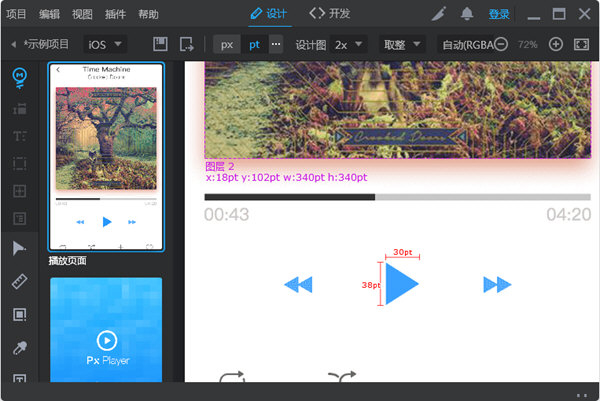Screen dimensions: 600x401
Task: Click the playback progress bar on canvas
Action: click(397, 197)
